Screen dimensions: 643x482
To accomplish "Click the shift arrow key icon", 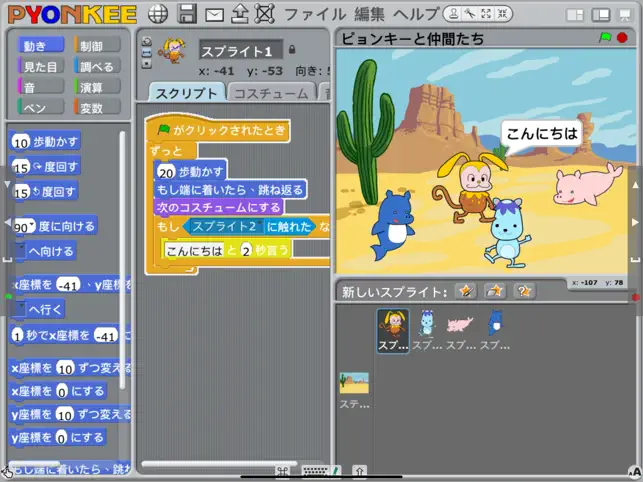I will (359, 471).
